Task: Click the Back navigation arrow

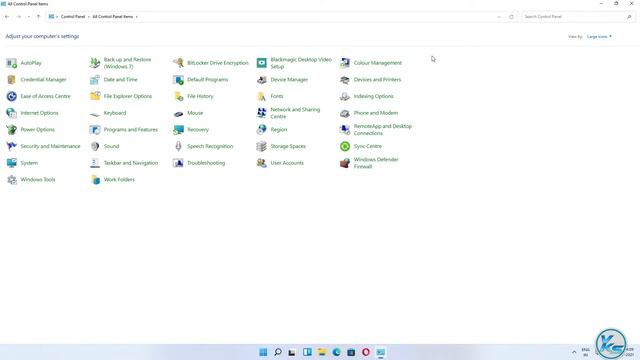Action: pyautogui.click(x=7, y=17)
